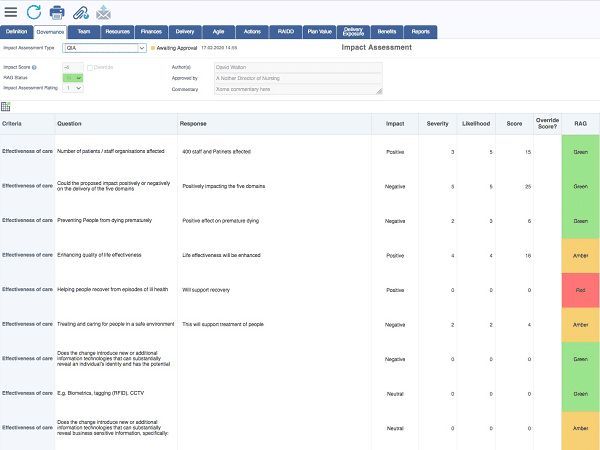Switch to the Resources tab

[x=117, y=32]
